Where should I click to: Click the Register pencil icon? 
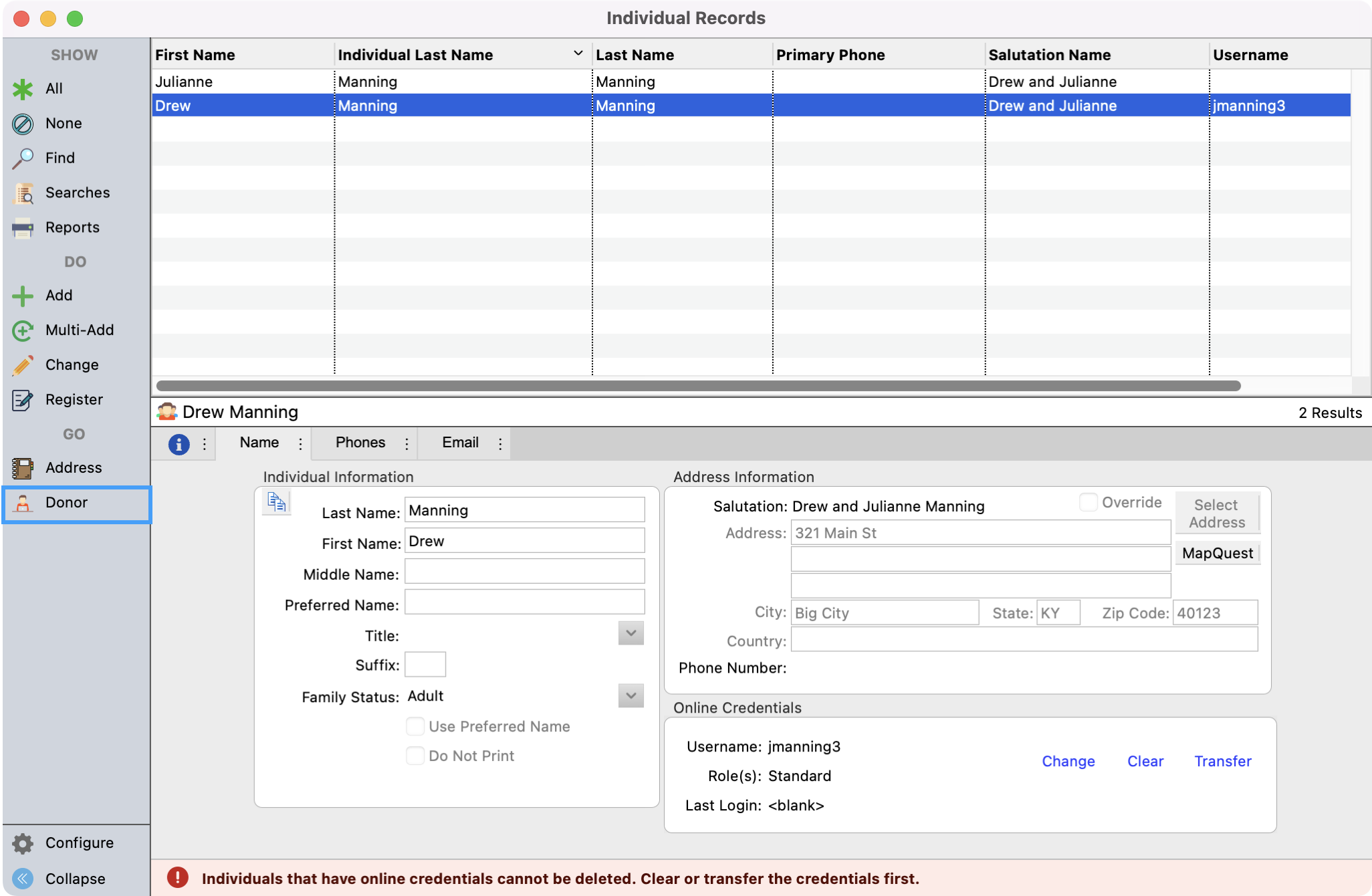tap(23, 400)
